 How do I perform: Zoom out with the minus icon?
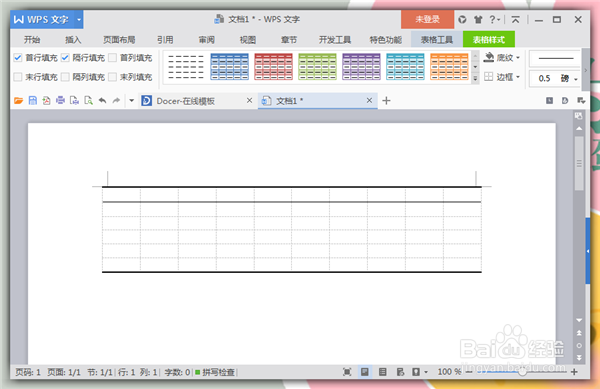pos(469,372)
